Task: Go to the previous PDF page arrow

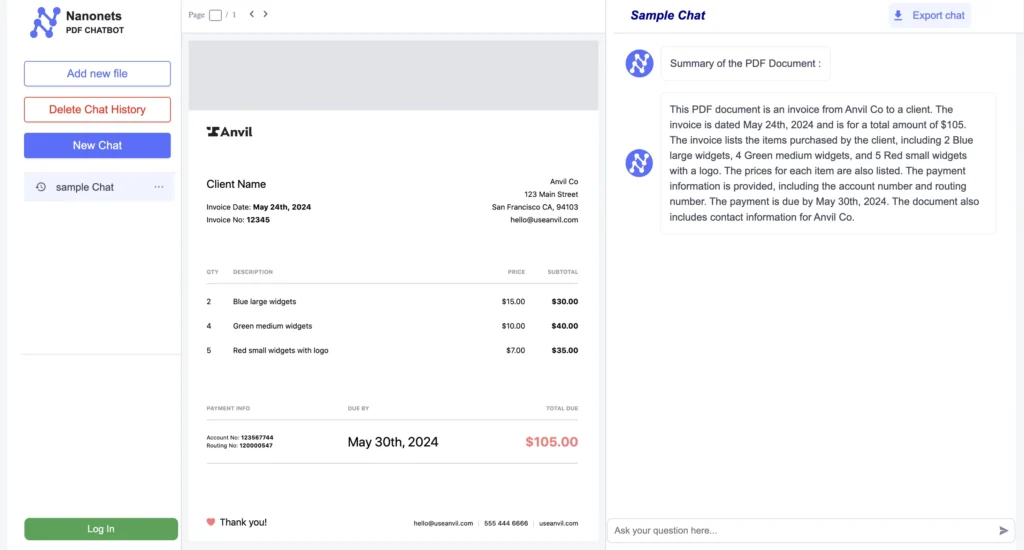Action: click(x=252, y=14)
